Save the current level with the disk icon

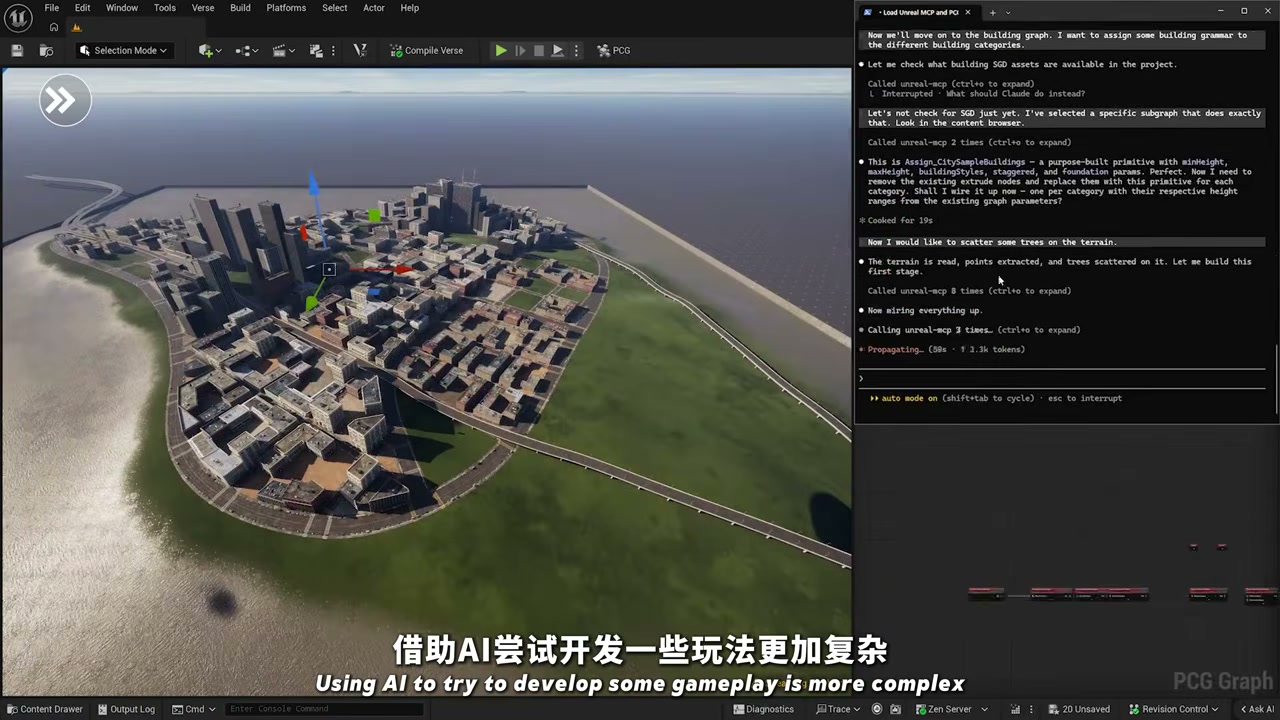[17, 50]
